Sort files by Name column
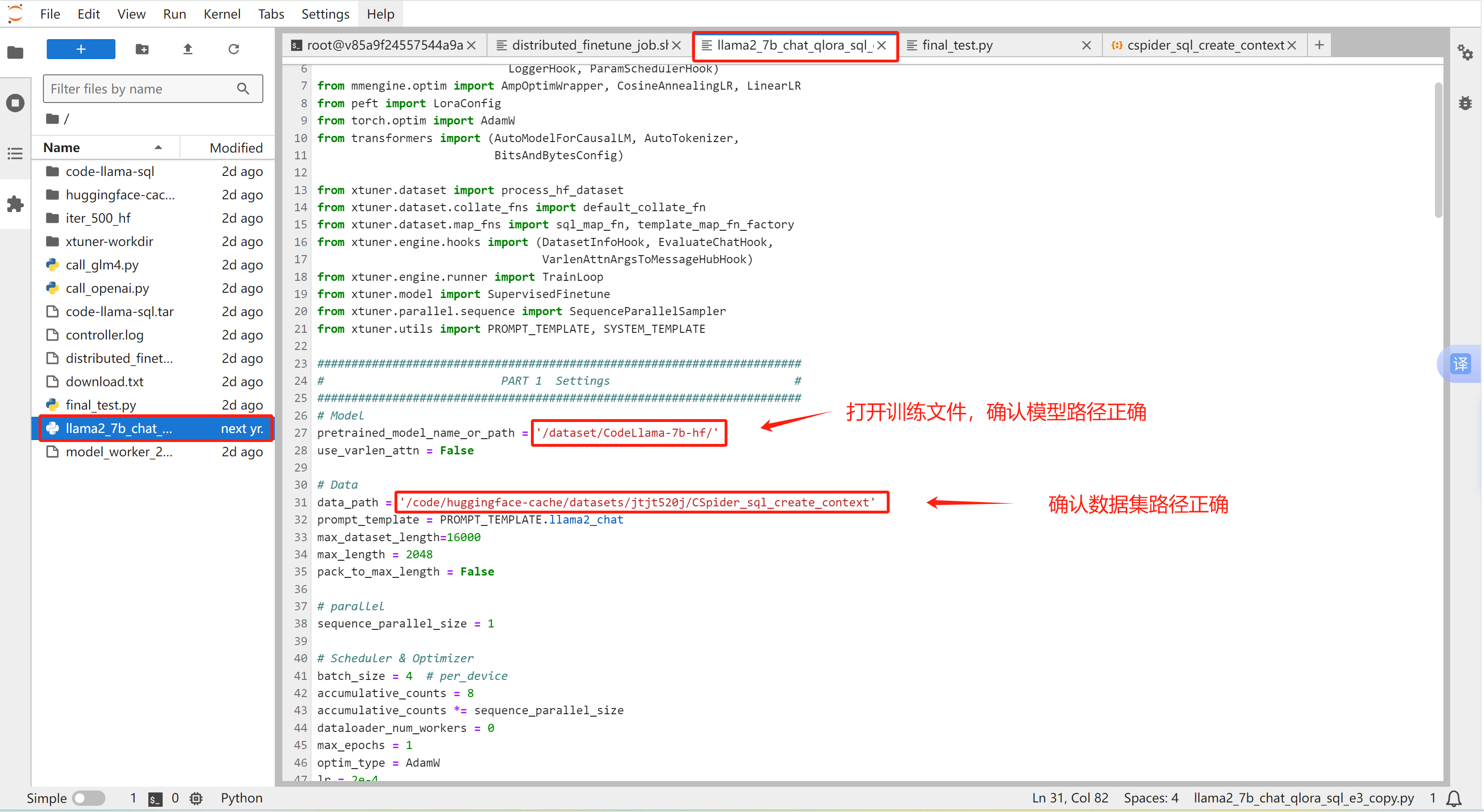The image size is (1484, 812). pyautogui.click(x=105, y=147)
